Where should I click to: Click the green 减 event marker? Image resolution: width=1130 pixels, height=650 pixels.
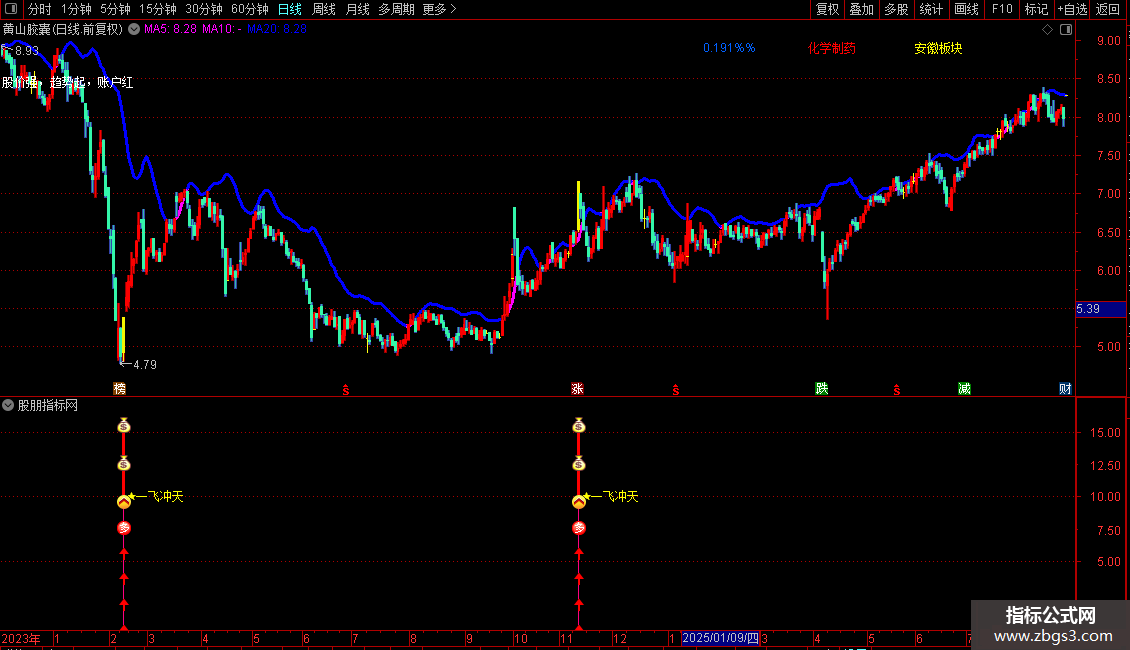pos(964,388)
